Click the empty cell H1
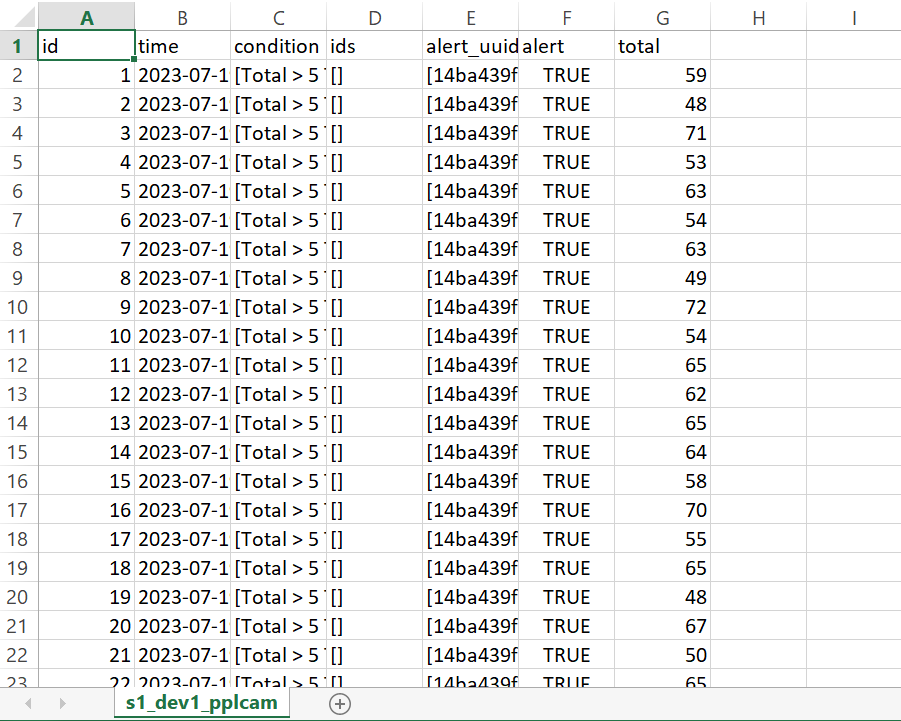 pos(758,46)
